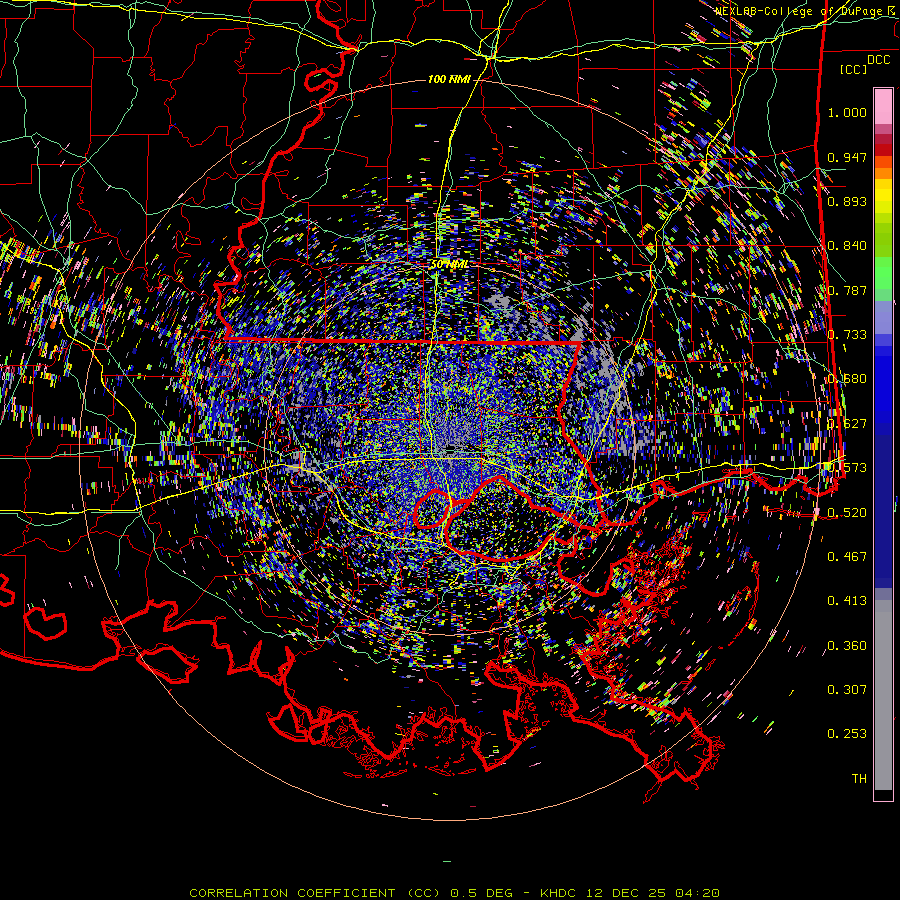The height and width of the screenshot is (900, 900).
Task: Click the [CC] units label
Action: (854, 69)
